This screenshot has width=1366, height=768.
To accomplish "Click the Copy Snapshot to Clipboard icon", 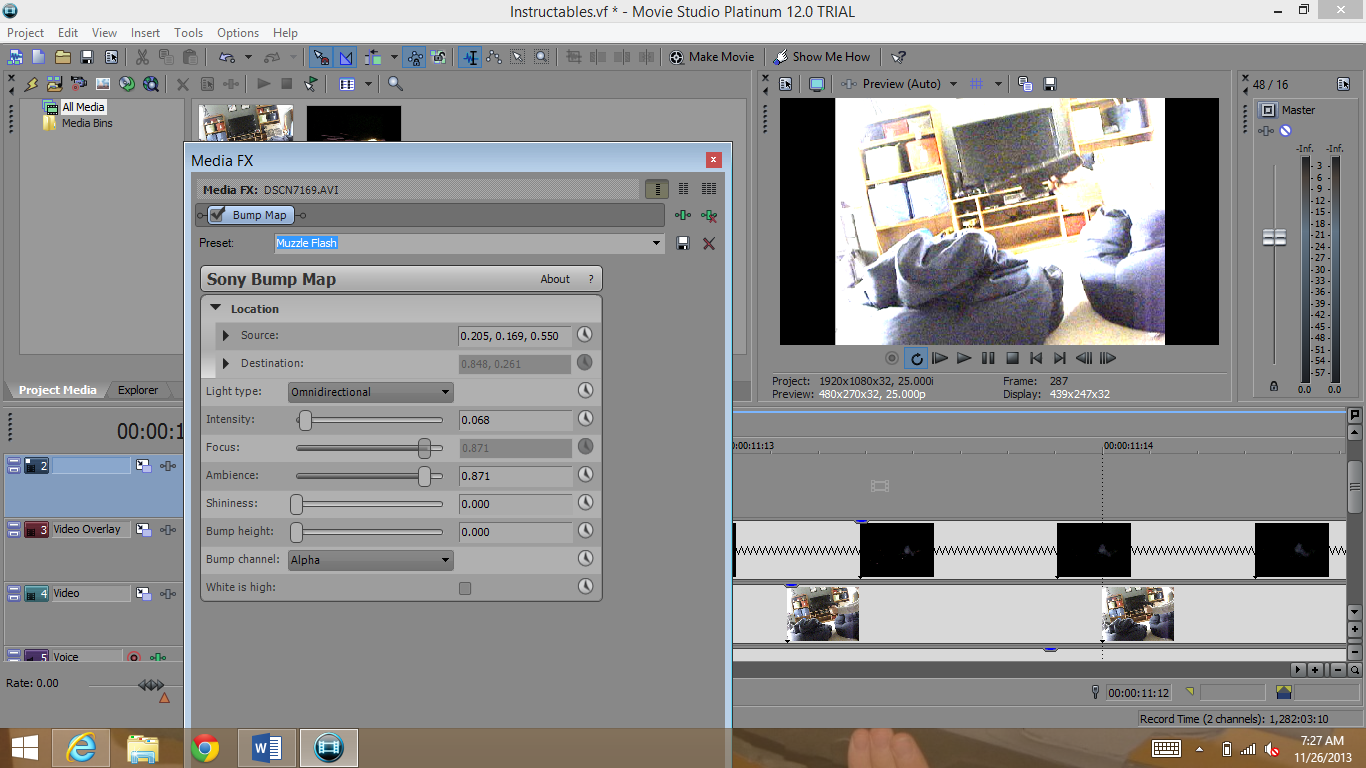I will tap(1025, 84).
